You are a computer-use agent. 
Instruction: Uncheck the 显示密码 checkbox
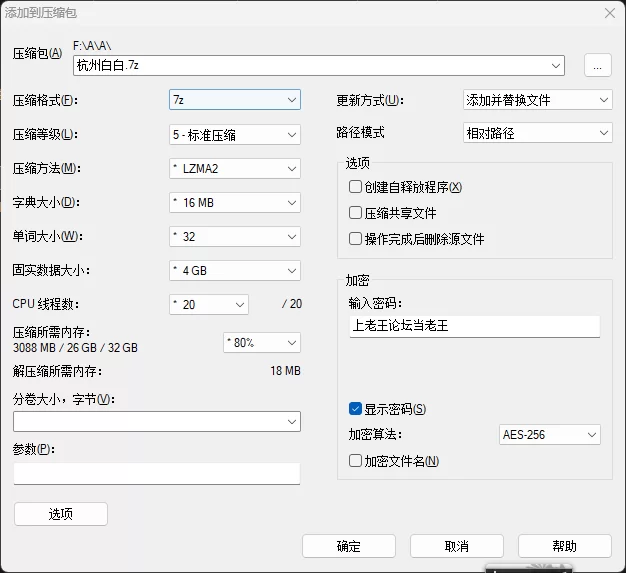[x=355, y=408]
